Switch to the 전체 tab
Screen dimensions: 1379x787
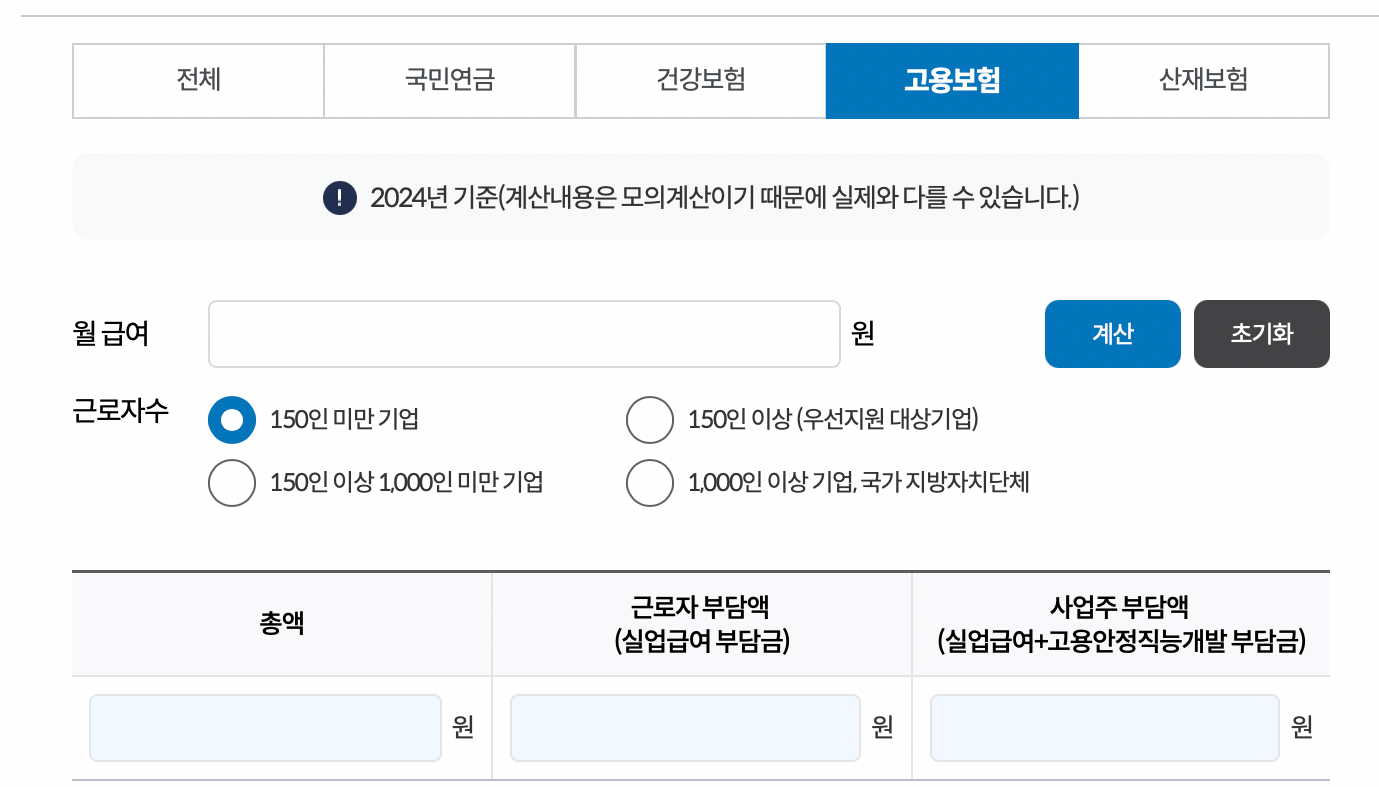[197, 80]
